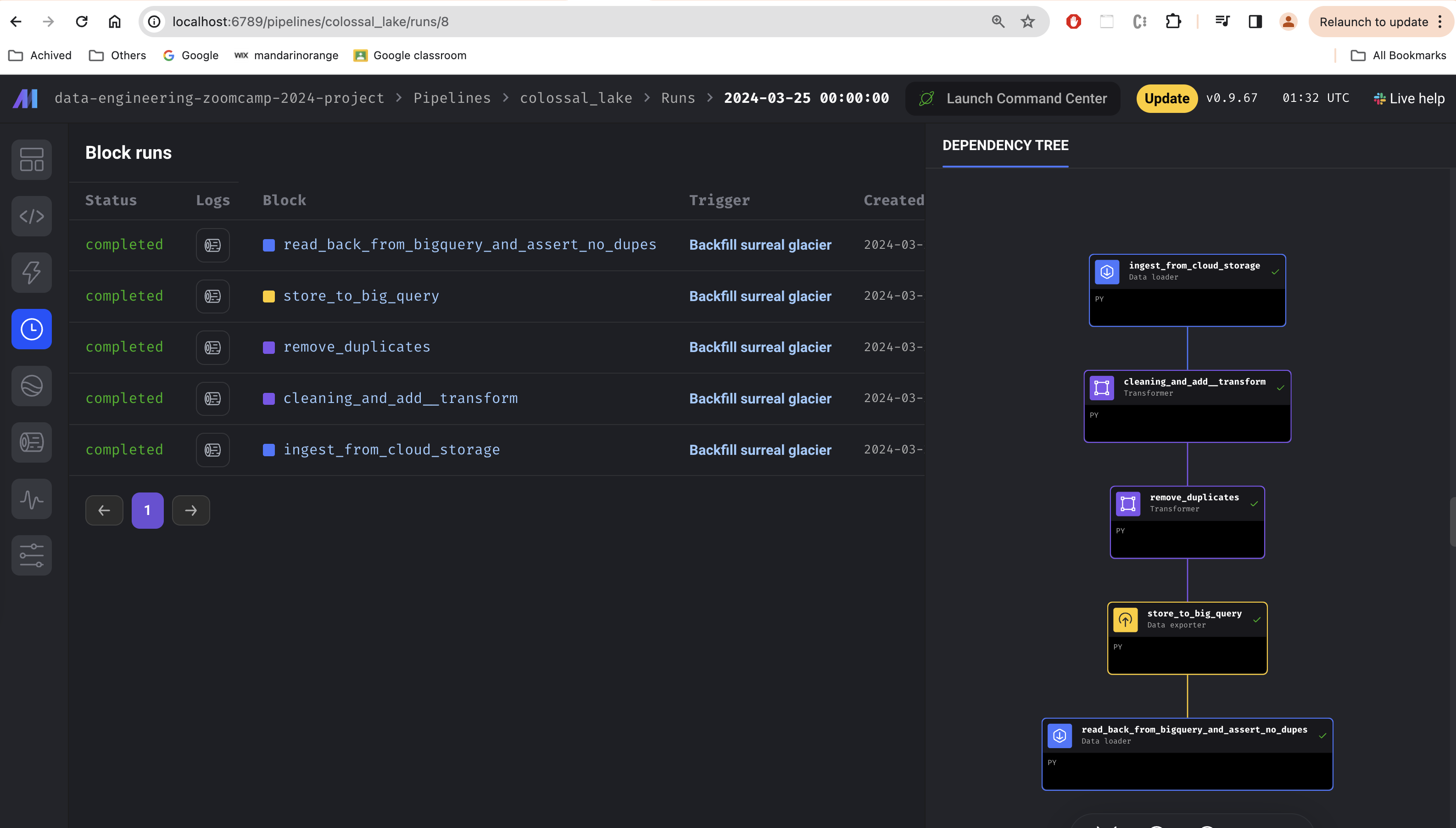Navigate to colossal_lake breadcrumb
The height and width of the screenshot is (828, 1456).
[576, 98]
